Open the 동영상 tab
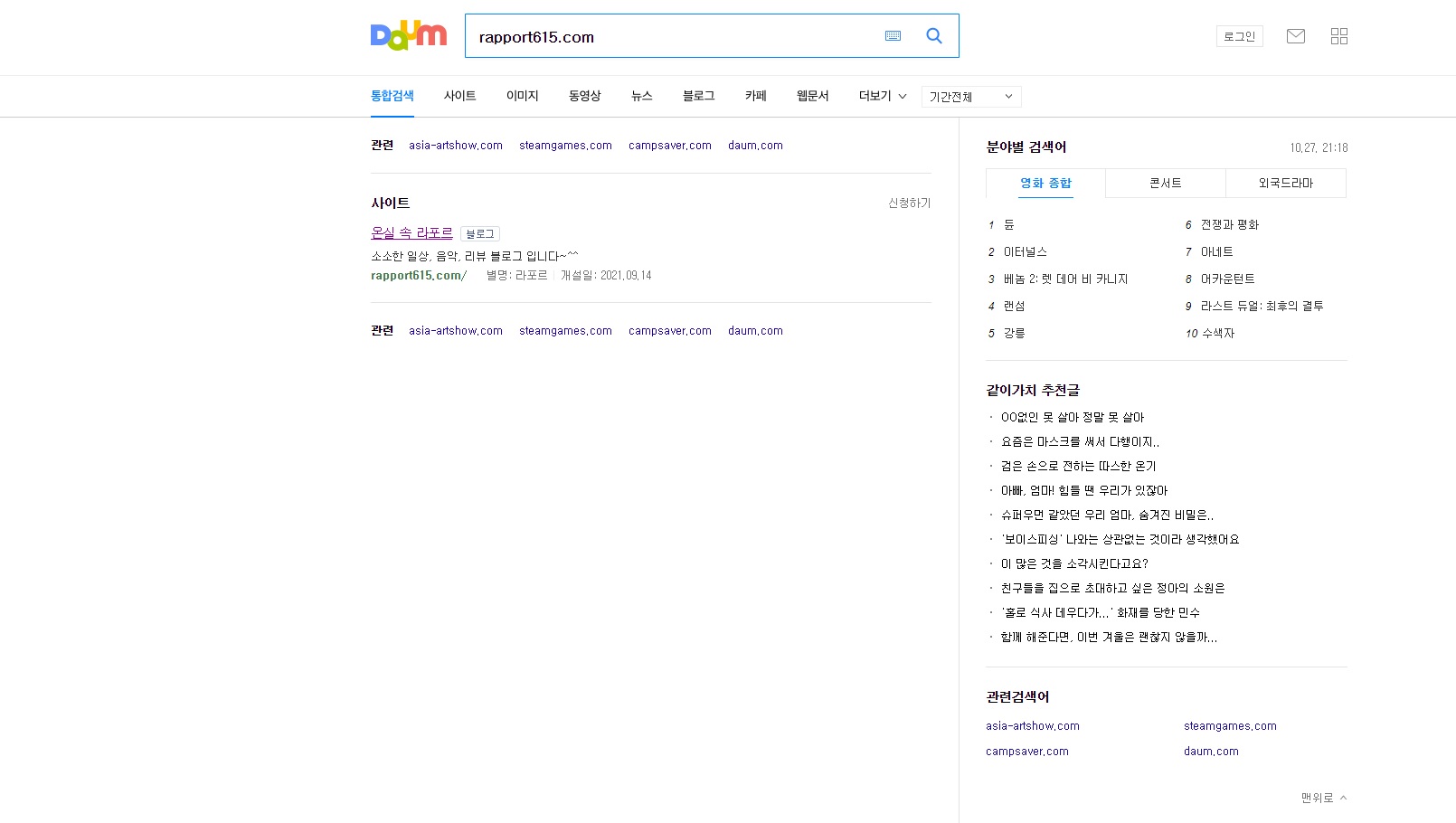The height and width of the screenshot is (823, 1456). [x=584, y=96]
